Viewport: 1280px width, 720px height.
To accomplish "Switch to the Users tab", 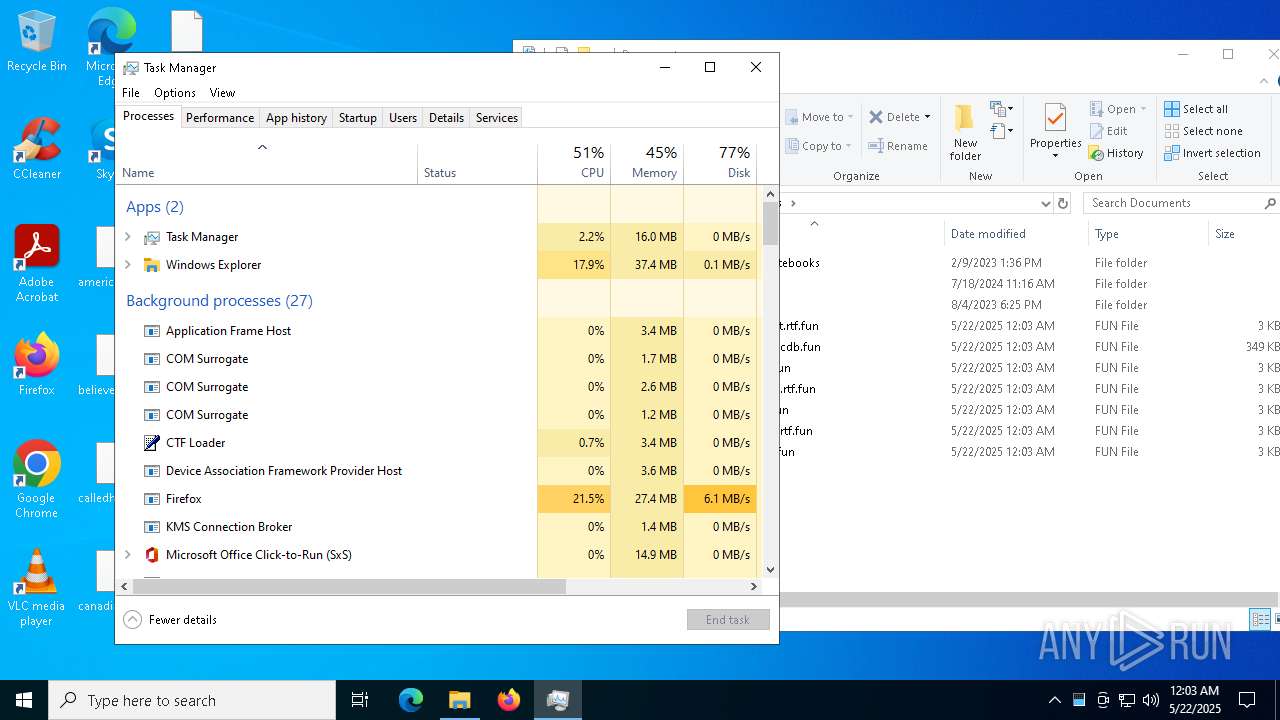I will tap(403, 118).
